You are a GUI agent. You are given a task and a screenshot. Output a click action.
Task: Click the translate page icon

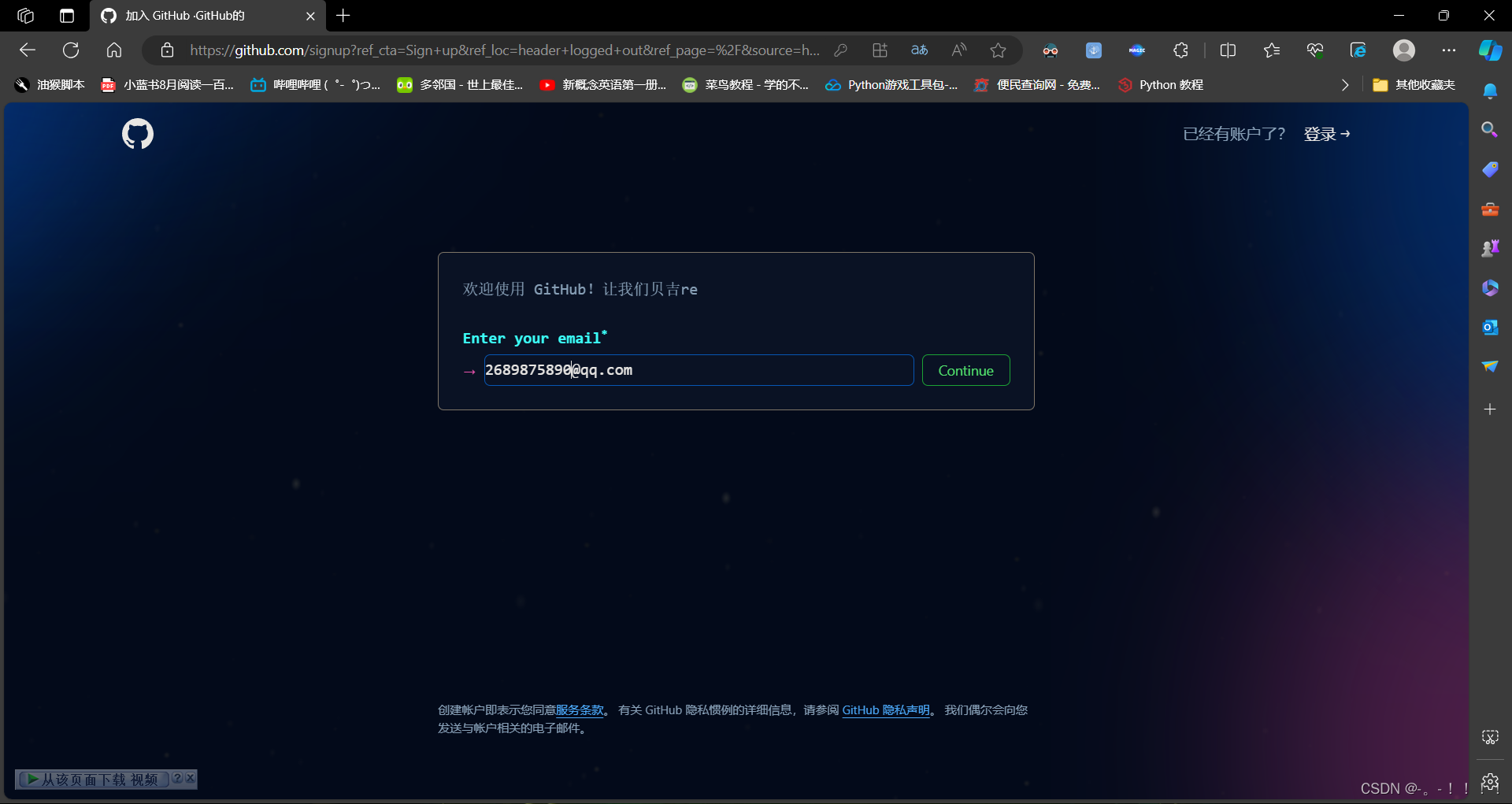click(920, 50)
